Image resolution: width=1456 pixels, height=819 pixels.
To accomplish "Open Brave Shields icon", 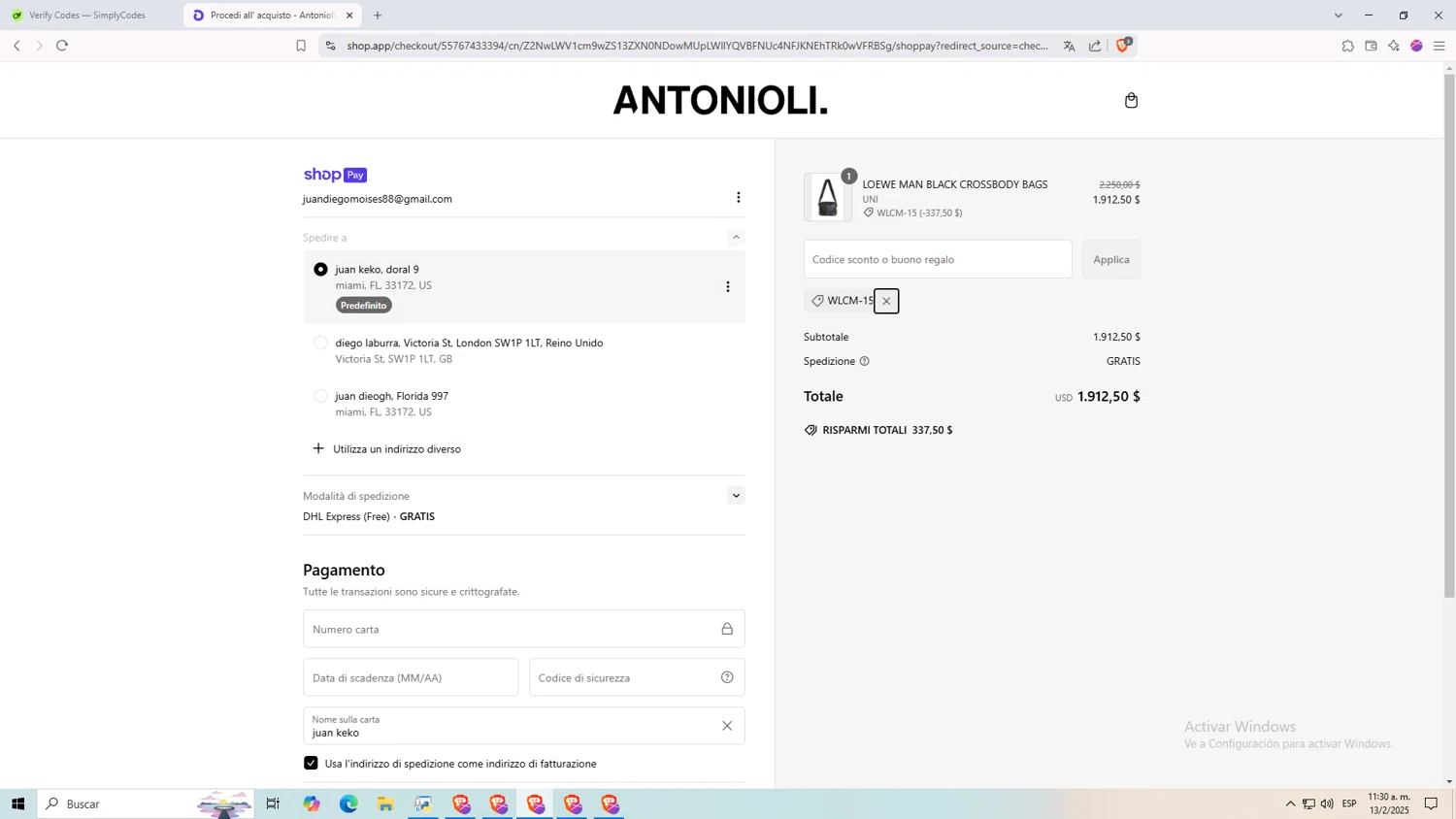I will pos(1123,45).
